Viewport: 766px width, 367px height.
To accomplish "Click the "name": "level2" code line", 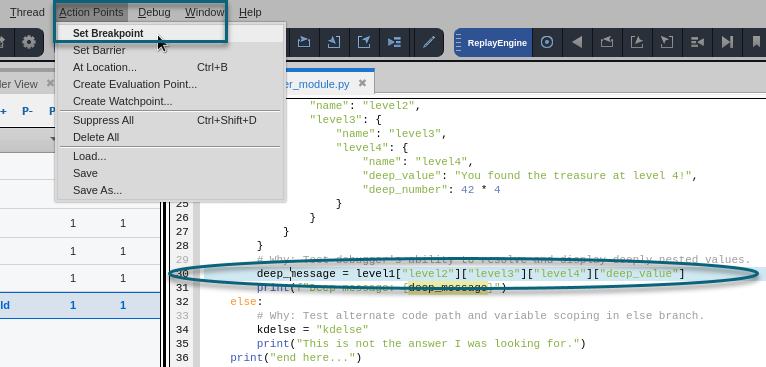I will (x=365, y=105).
